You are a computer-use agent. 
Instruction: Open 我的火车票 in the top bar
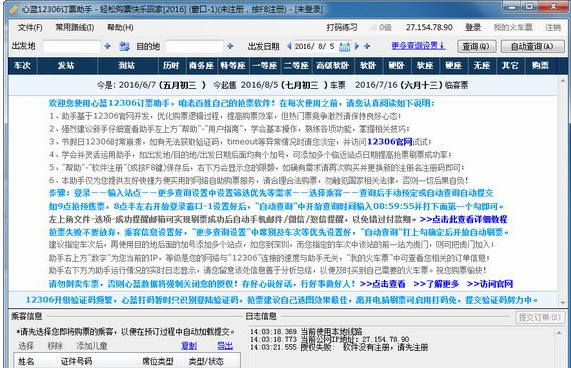(513, 27)
